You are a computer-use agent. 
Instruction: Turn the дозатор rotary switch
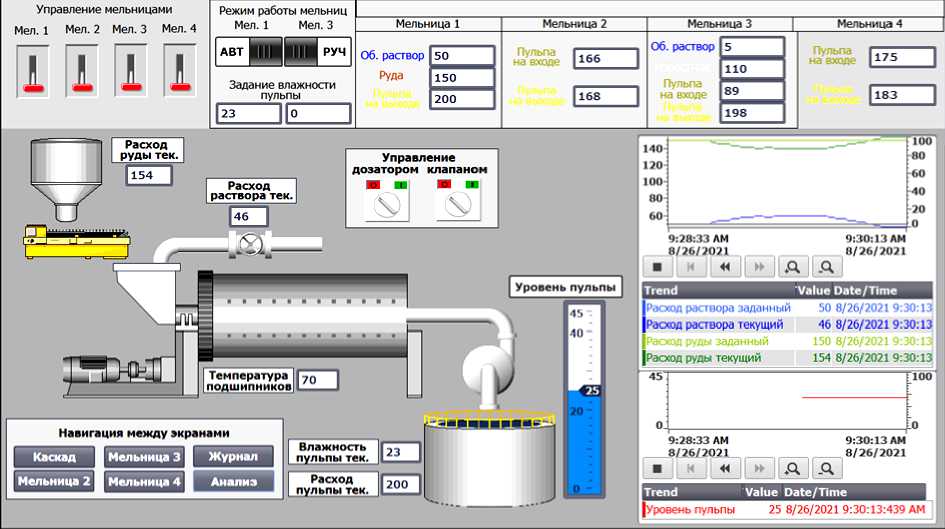(x=379, y=204)
